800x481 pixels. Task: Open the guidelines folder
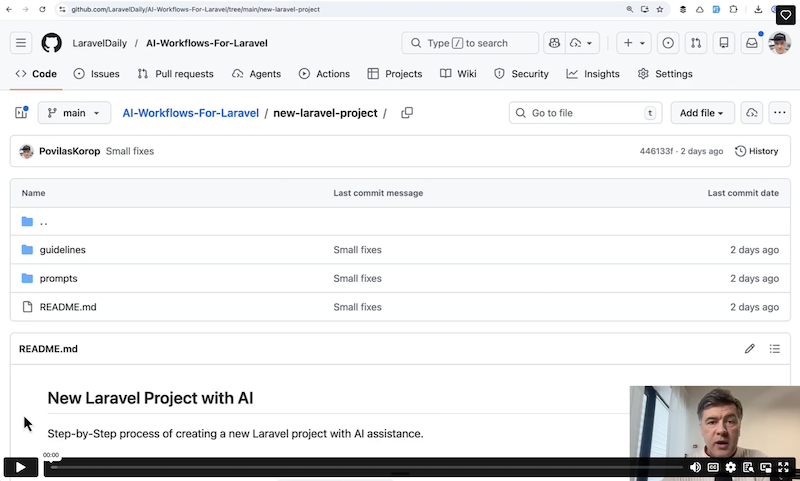pos(62,250)
